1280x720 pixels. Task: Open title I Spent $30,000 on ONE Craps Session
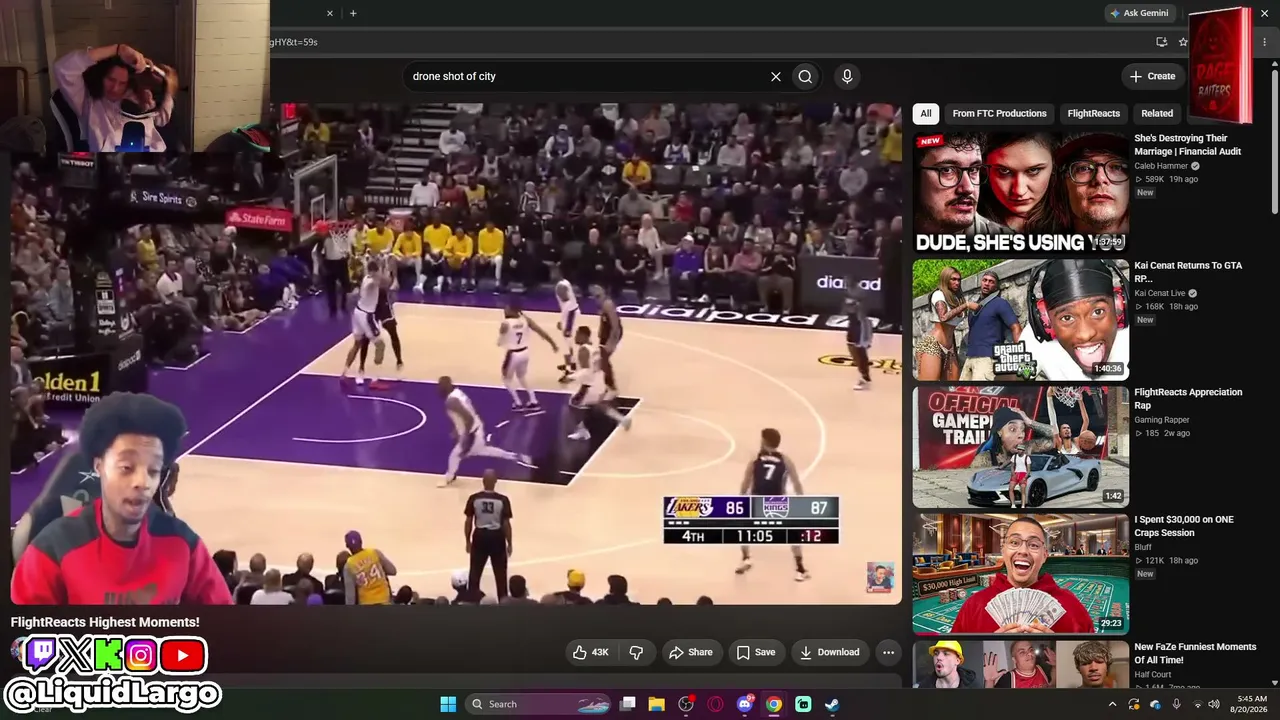1184,526
